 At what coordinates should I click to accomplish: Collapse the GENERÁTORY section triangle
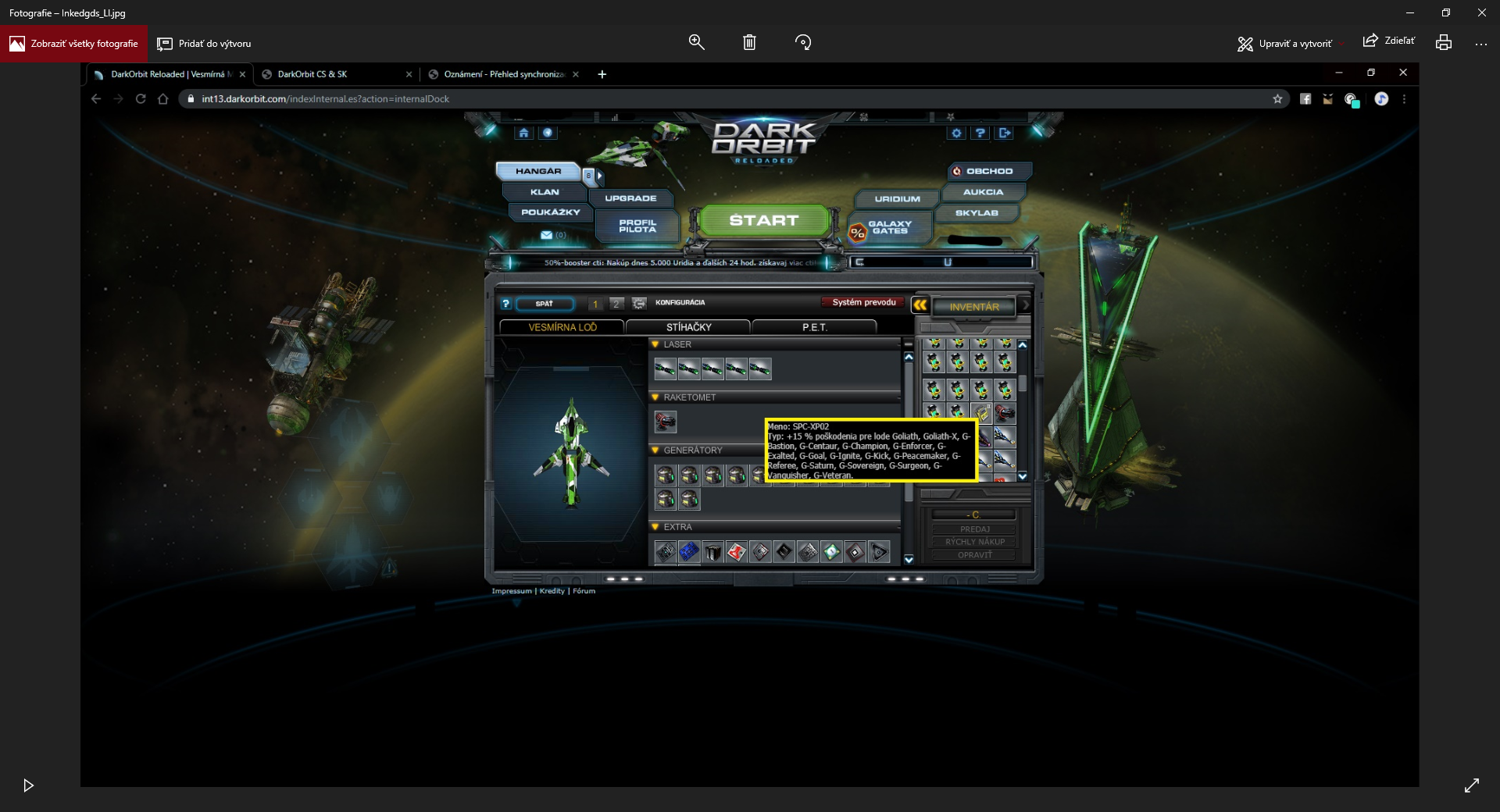click(655, 451)
